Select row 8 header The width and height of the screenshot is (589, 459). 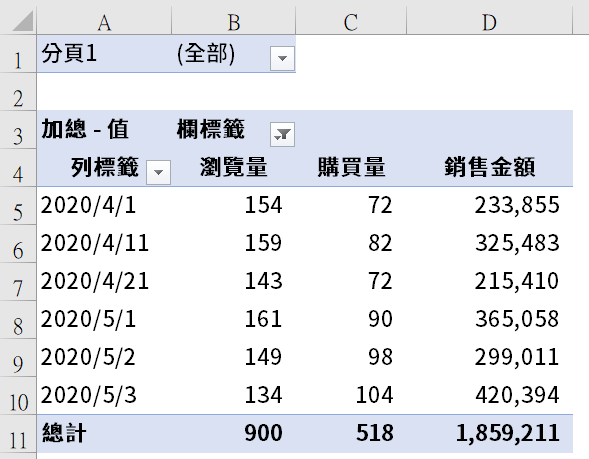pyautogui.click(x=18, y=320)
